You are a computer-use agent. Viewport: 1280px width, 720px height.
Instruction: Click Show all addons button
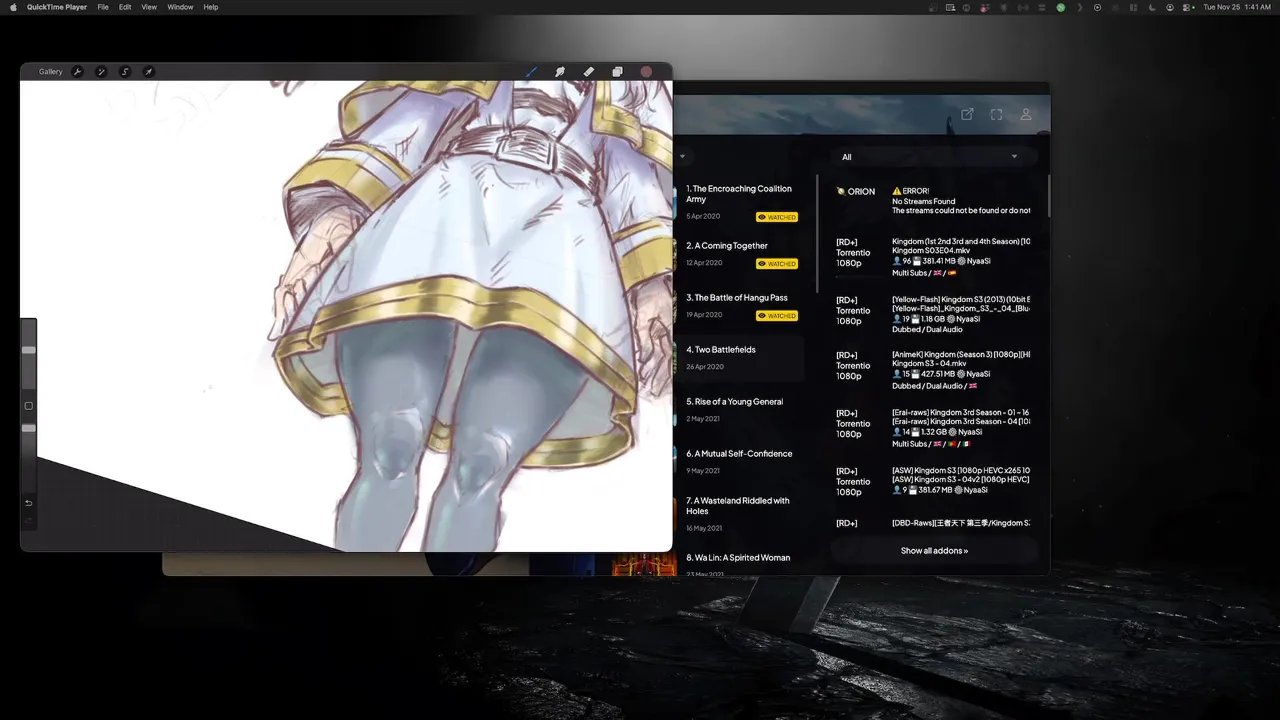pyautogui.click(x=934, y=551)
